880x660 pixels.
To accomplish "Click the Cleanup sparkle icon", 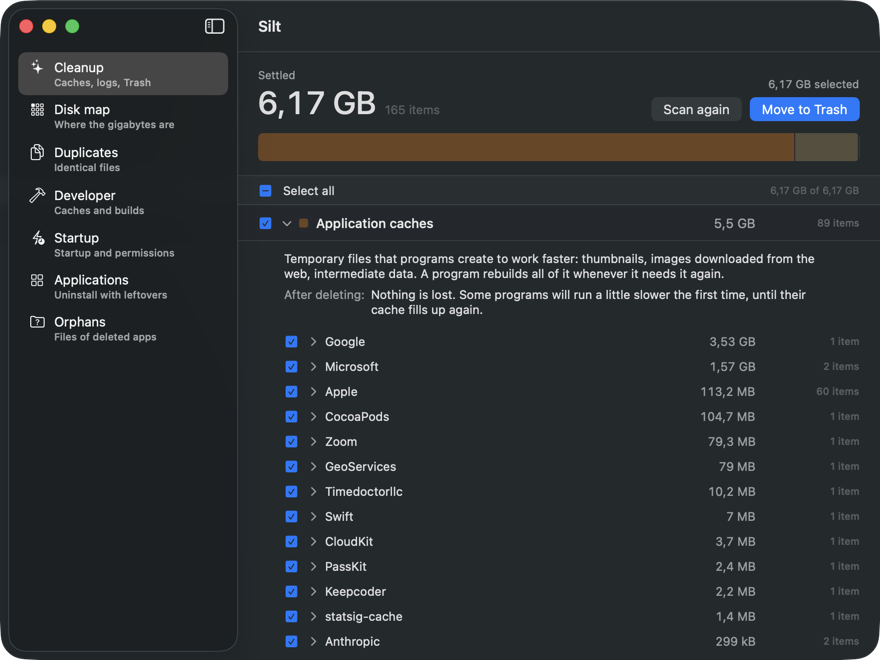I will pyautogui.click(x=37, y=67).
